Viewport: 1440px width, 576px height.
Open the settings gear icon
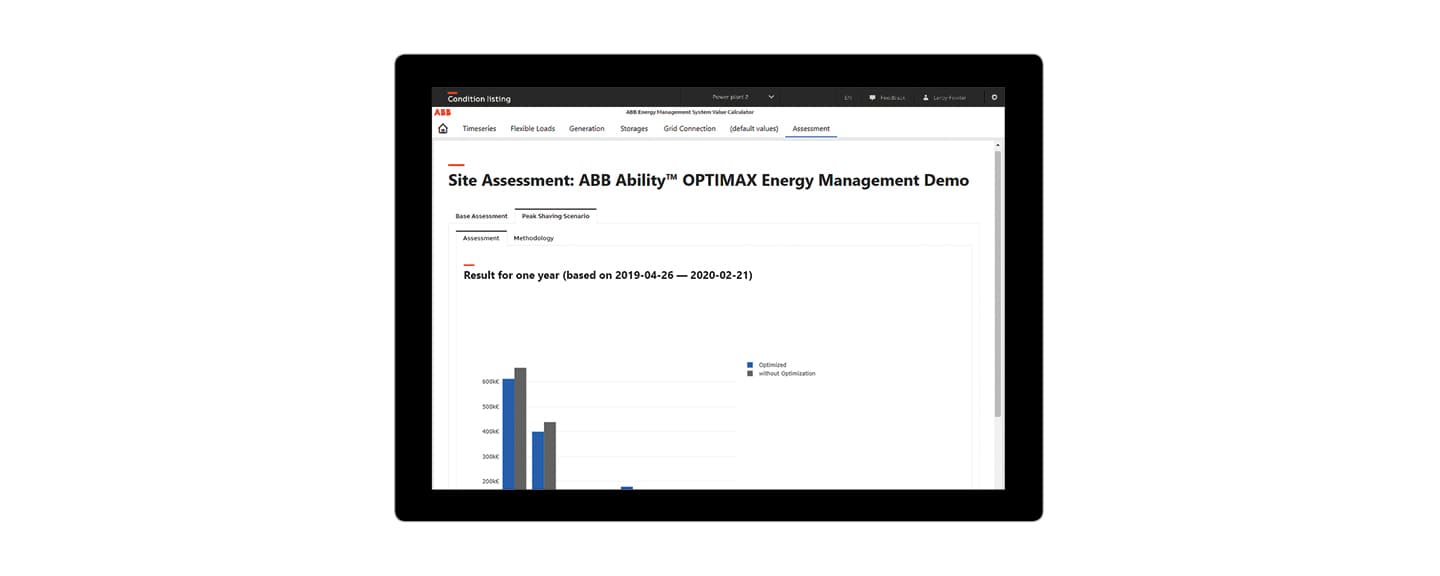point(994,97)
